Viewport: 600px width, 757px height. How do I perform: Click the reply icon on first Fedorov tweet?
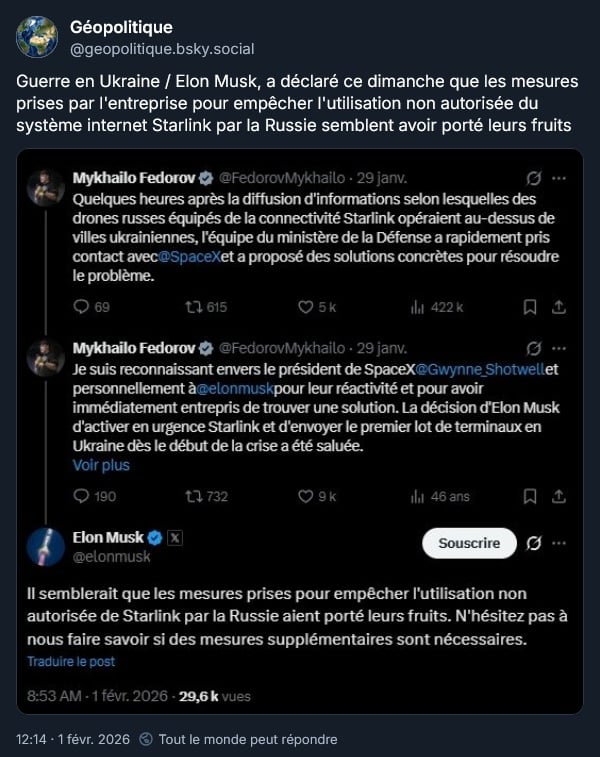(x=82, y=307)
